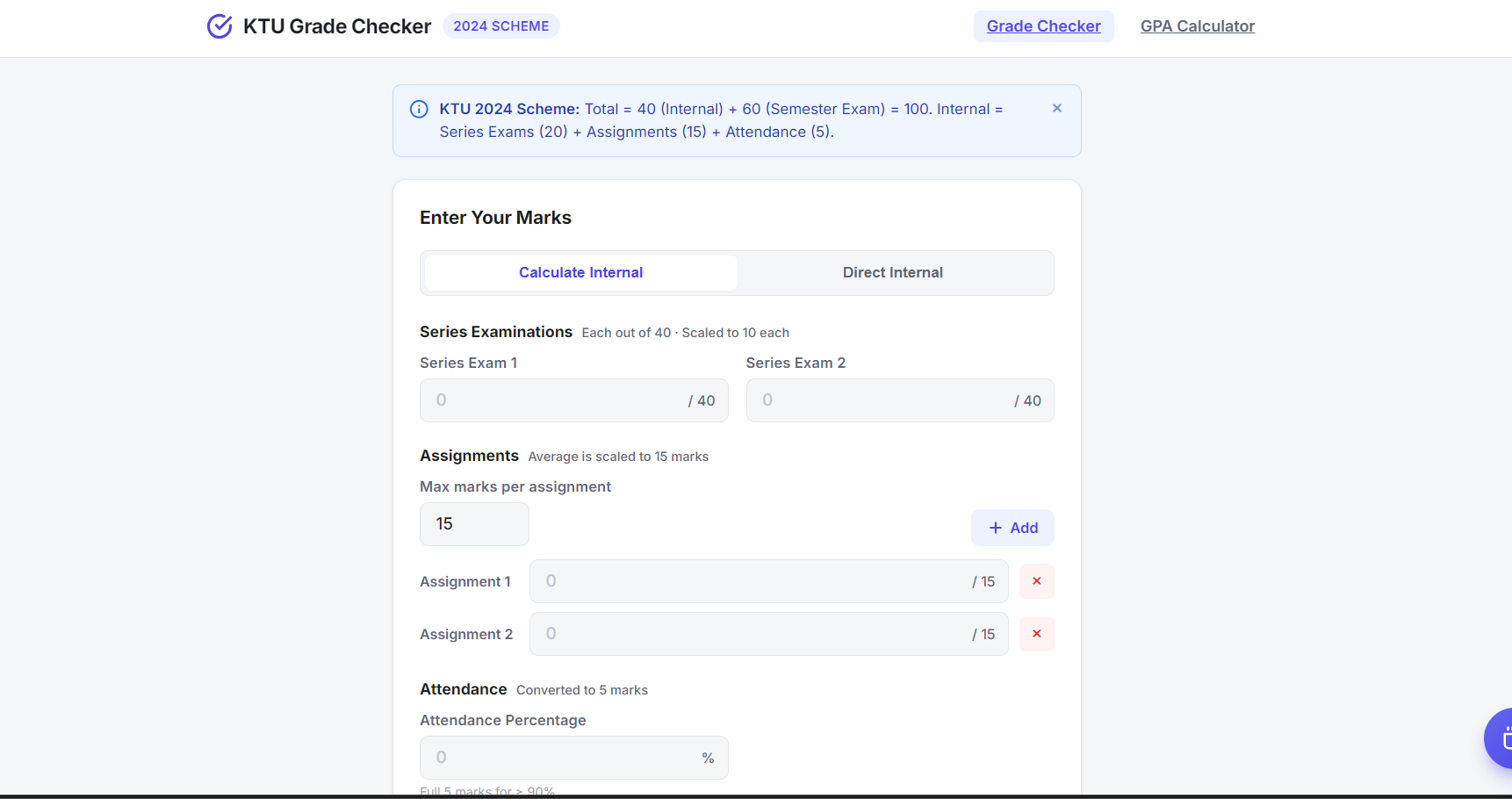Click the Assignment 2 row label
The image size is (1512, 799).
click(466, 634)
